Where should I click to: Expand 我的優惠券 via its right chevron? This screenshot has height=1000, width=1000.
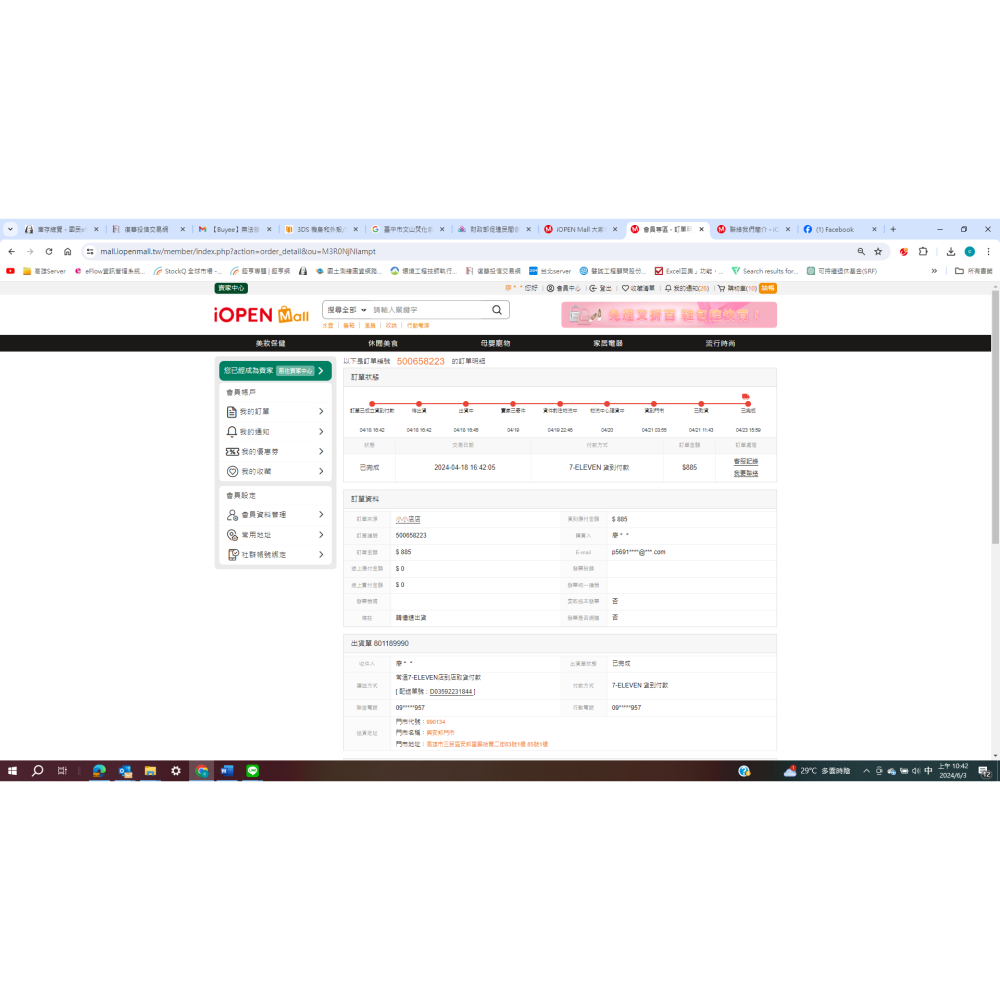(x=321, y=452)
